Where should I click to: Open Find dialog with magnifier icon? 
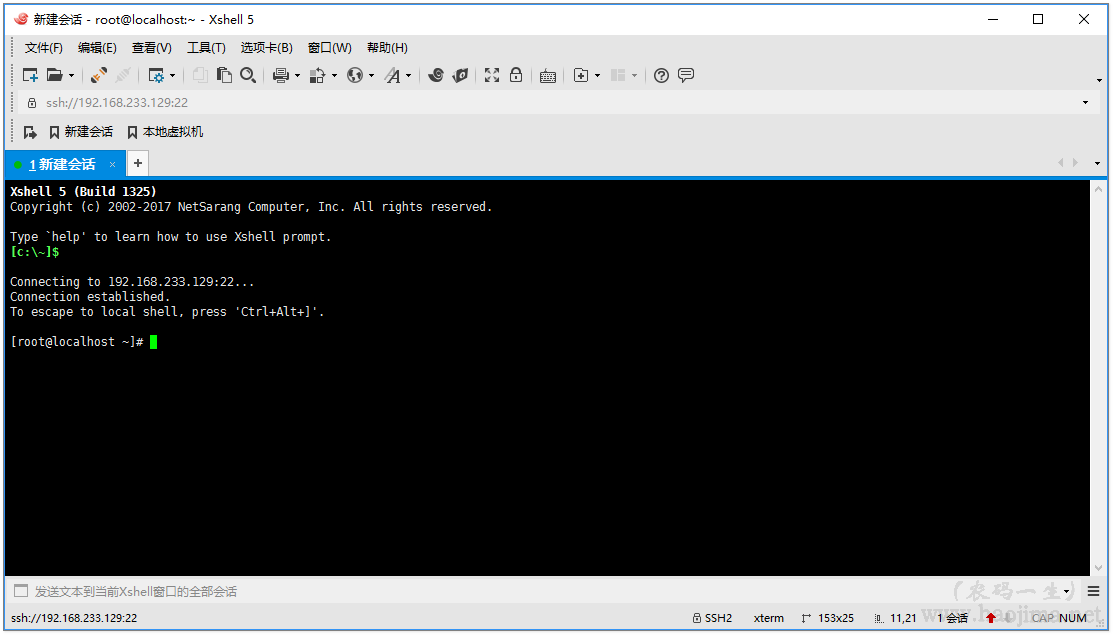pos(247,75)
